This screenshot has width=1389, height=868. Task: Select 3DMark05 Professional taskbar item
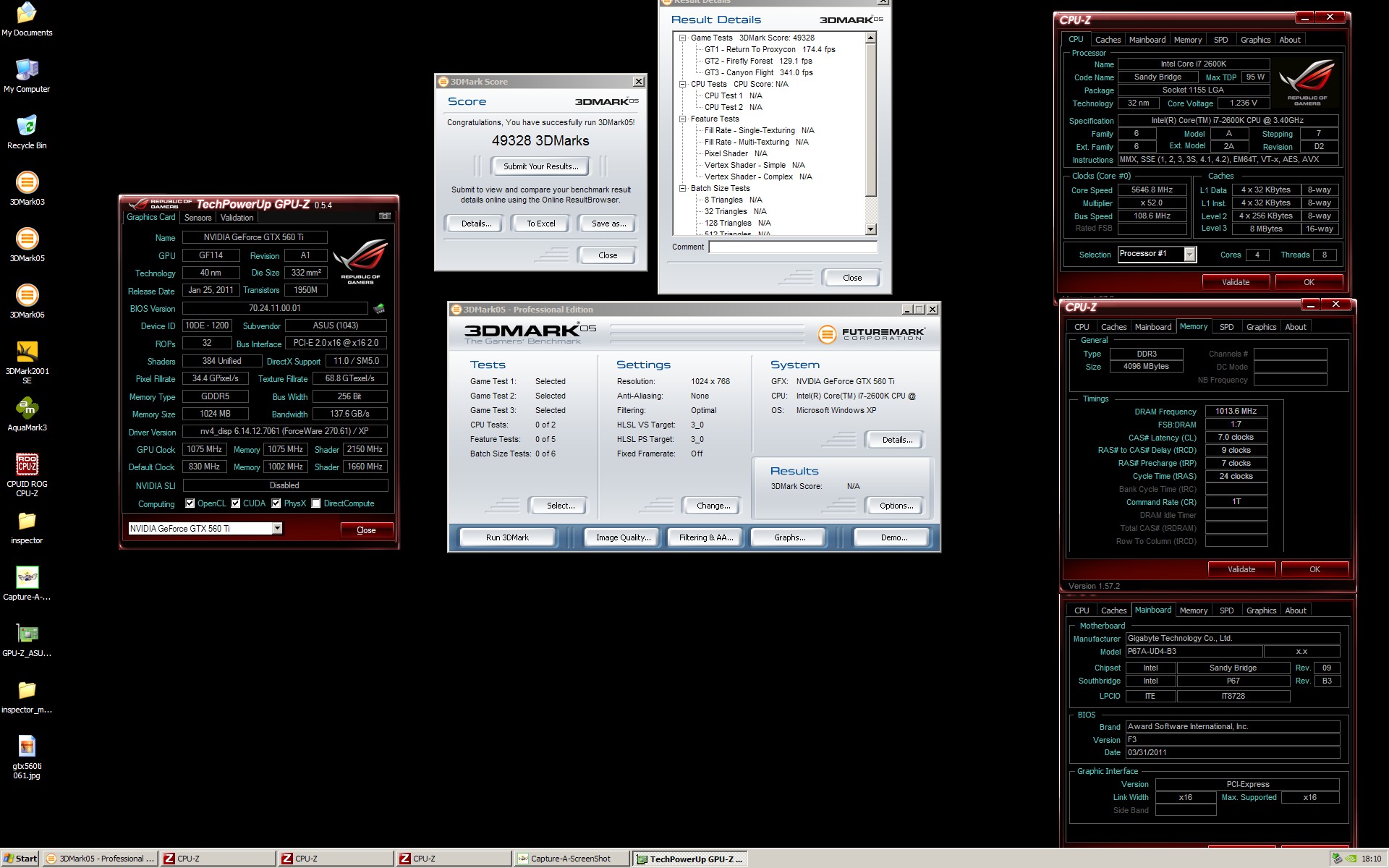click(101, 859)
